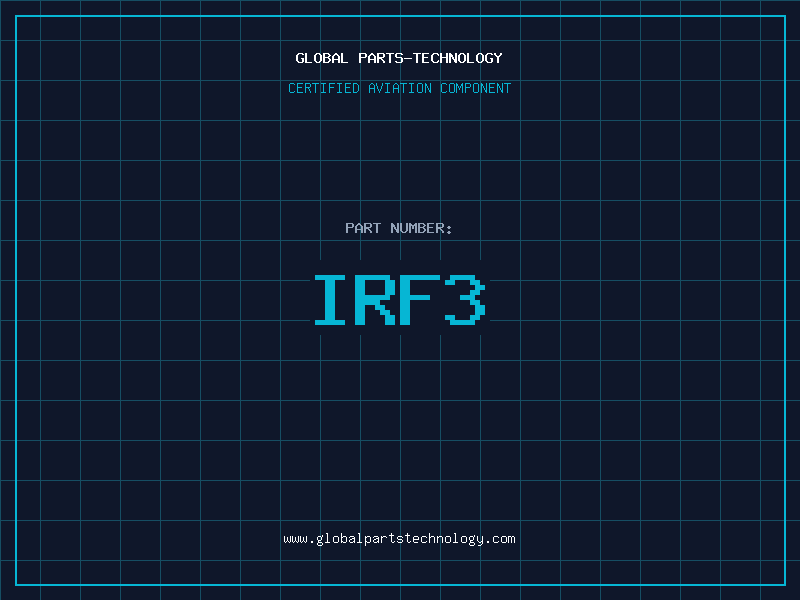Click the www.globalpartstechnology.com website link
The image size is (800, 600).
pyautogui.click(x=399, y=539)
